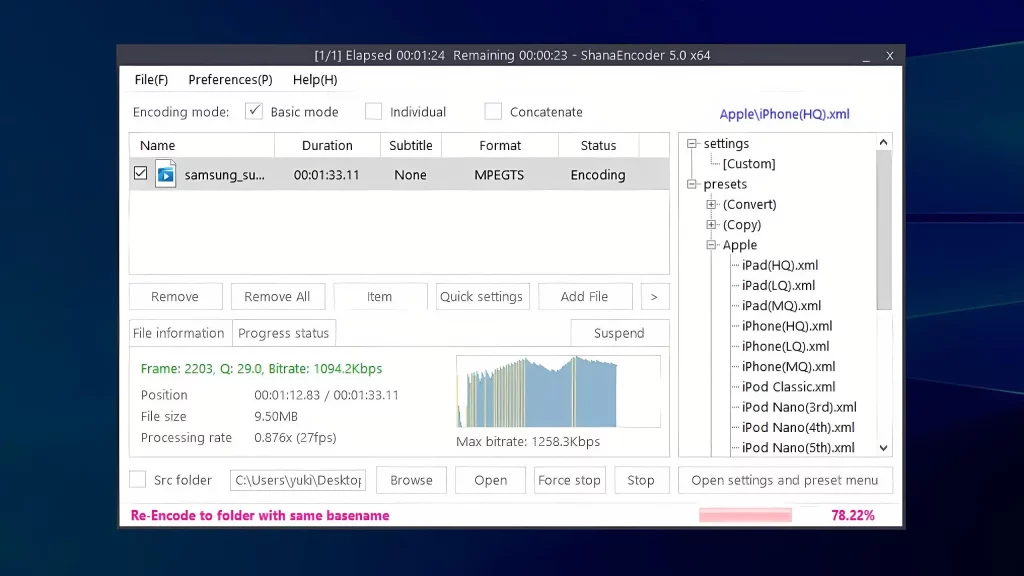
Task: Check the Individual encoding mode box
Action: click(373, 112)
